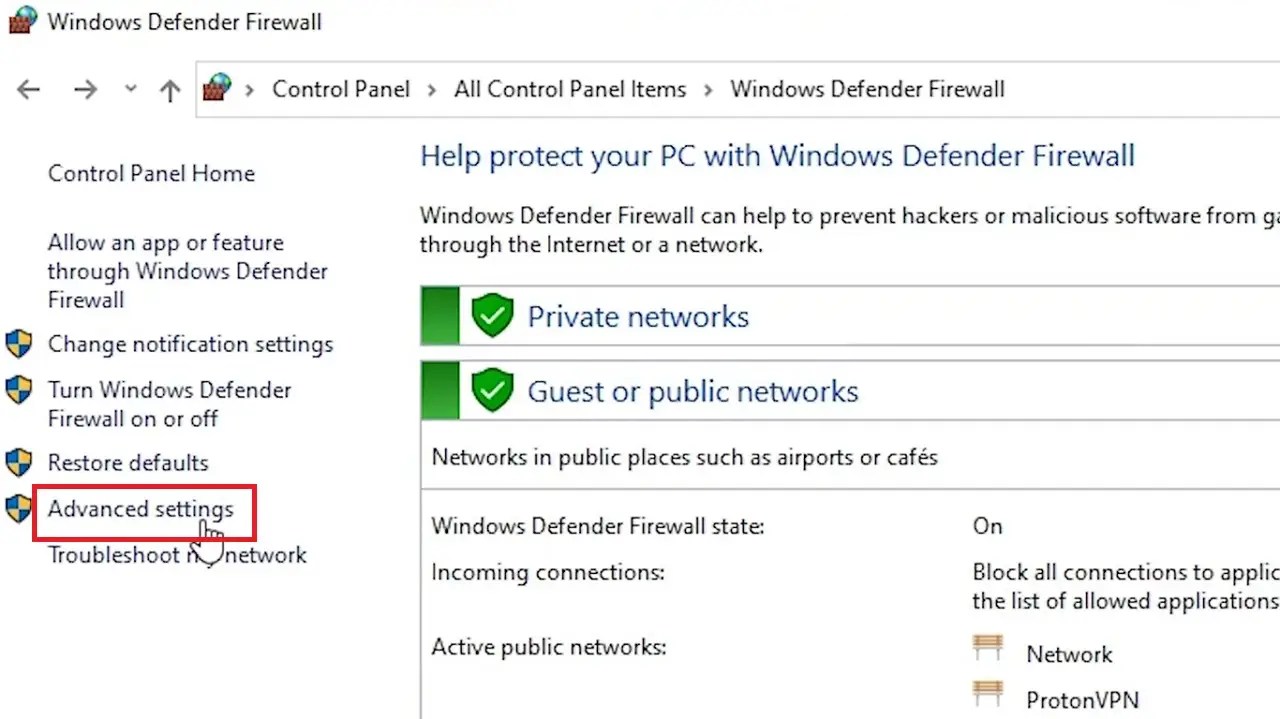Open the breadcrumb dropdown after Control Panel
1280x719 pixels.
(x=431, y=88)
